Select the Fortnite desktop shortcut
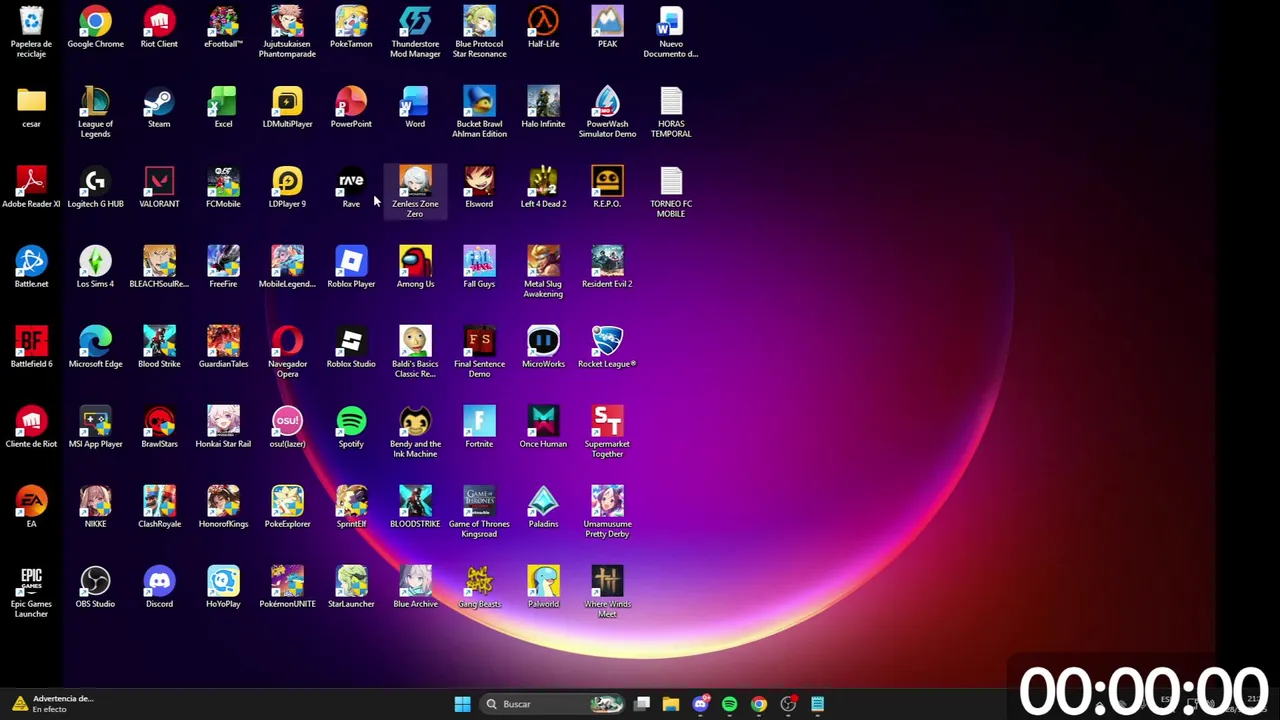Screen dimensions: 1280x720 pyautogui.click(x=479, y=427)
